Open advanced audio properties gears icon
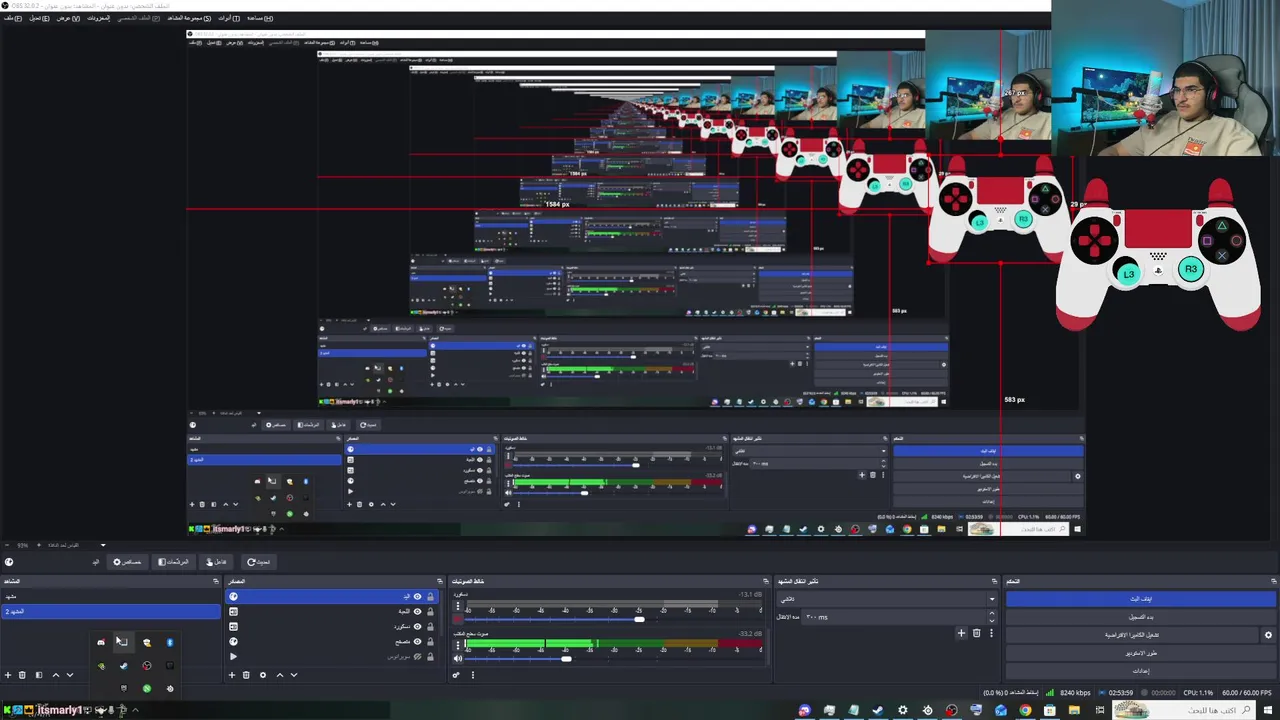Screen dimensions: 1280x720 456,675
